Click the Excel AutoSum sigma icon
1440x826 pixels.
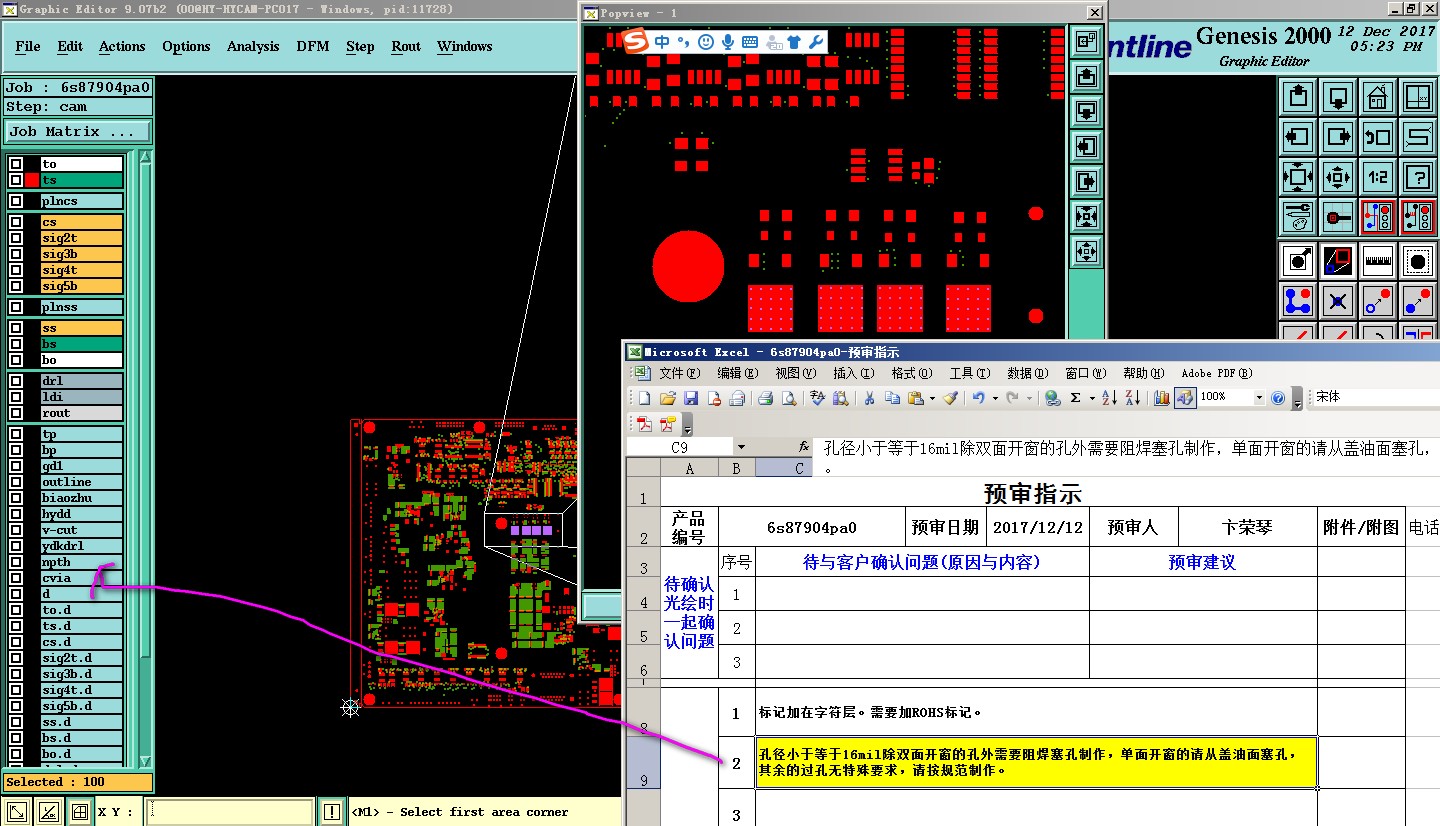[x=1075, y=398]
